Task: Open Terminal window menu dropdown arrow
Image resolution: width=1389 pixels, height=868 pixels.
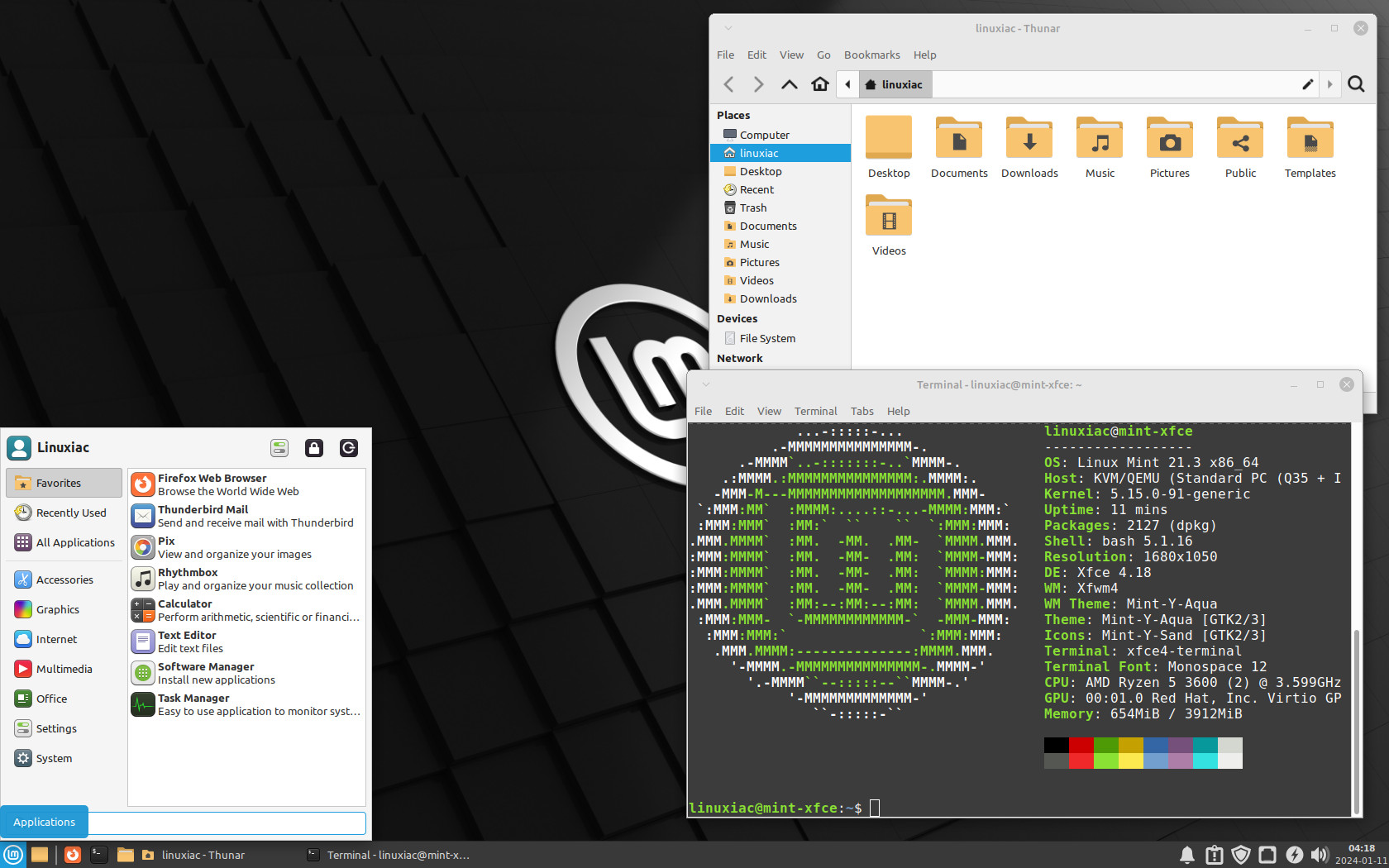Action: pos(706,384)
